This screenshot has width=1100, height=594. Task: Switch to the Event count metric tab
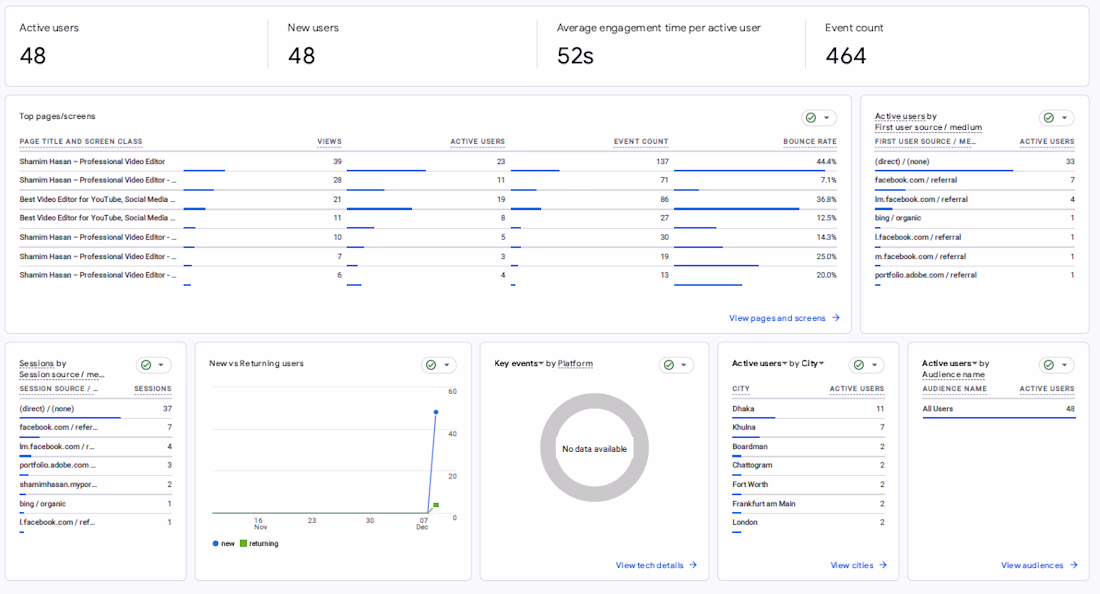(x=854, y=28)
